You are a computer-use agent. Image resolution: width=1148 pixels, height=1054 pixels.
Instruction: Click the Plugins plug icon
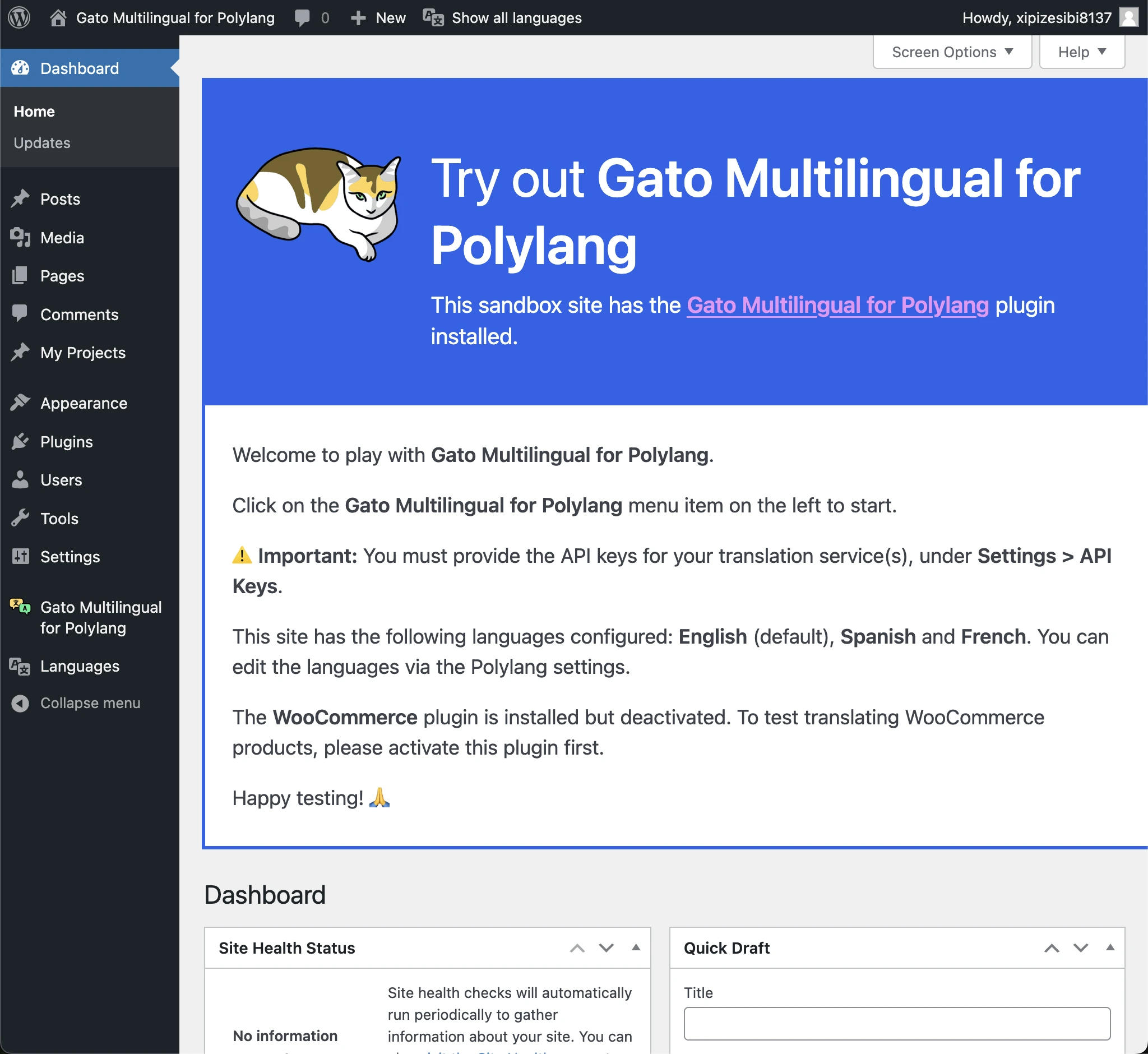pos(20,441)
